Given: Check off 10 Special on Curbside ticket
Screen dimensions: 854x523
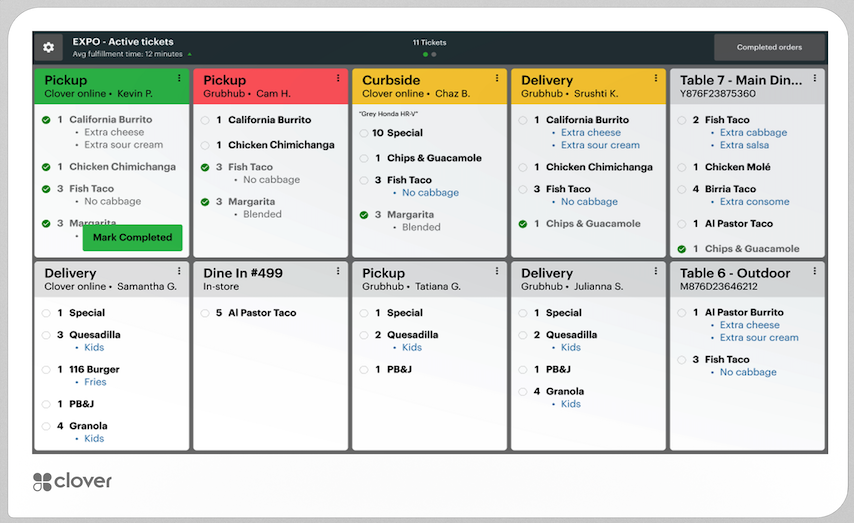Looking at the screenshot, I should (364, 133).
